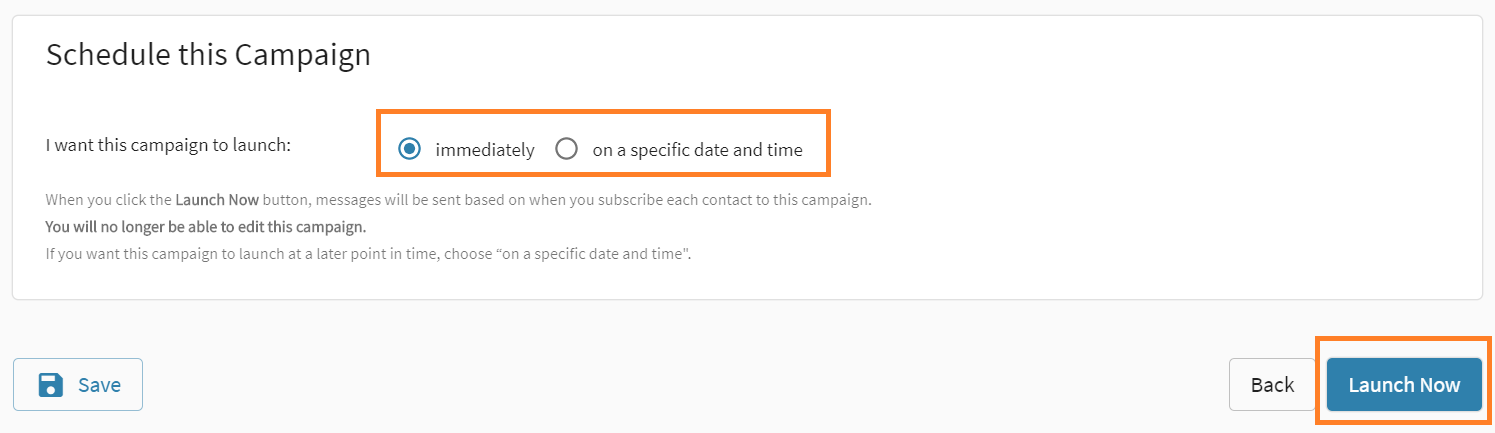Click bold "Launch Now" text in the description
This screenshot has width=1495, height=433.
click(217, 199)
